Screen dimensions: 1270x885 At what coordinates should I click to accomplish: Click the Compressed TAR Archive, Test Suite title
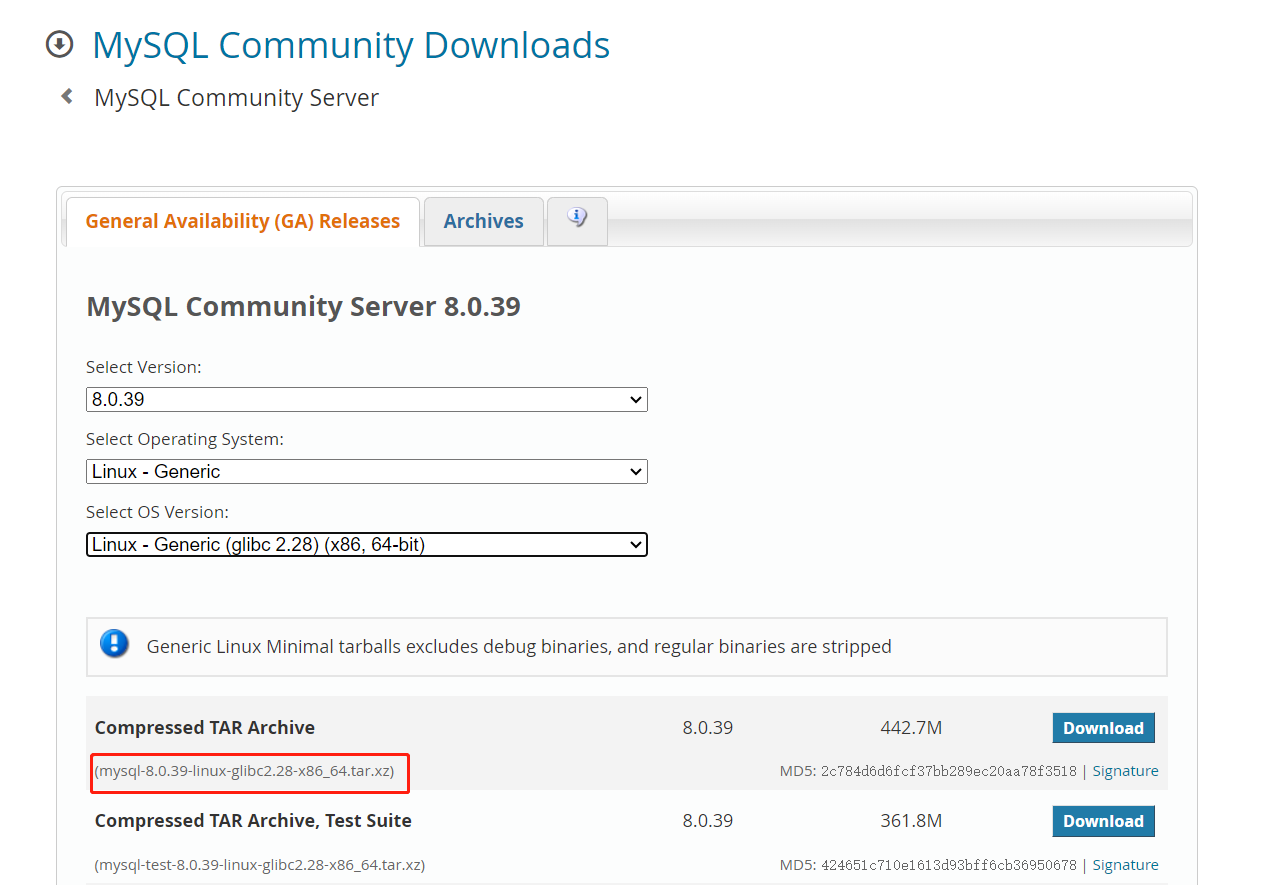pos(253,821)
